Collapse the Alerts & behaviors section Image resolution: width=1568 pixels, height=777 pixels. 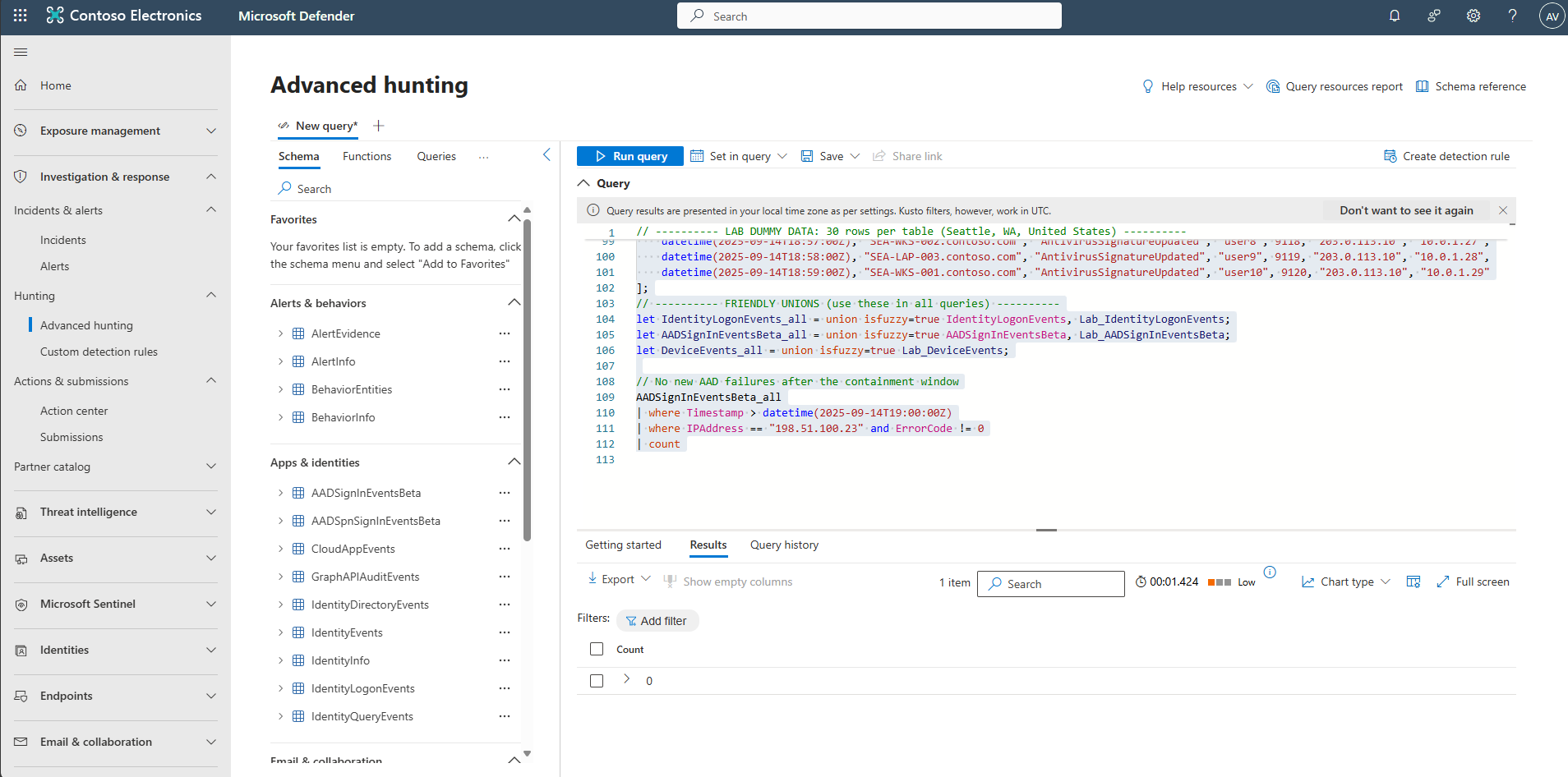pos(514,302)
